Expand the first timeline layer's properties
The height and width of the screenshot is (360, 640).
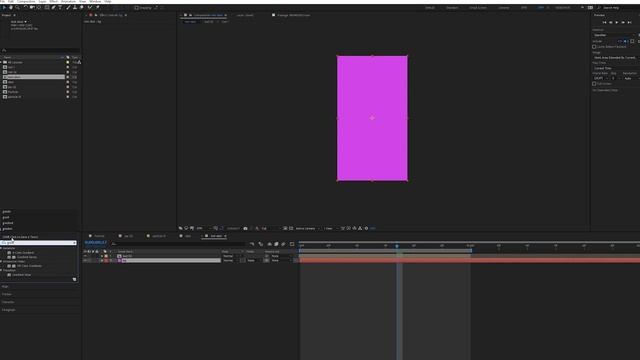click(x=102, y=256)
